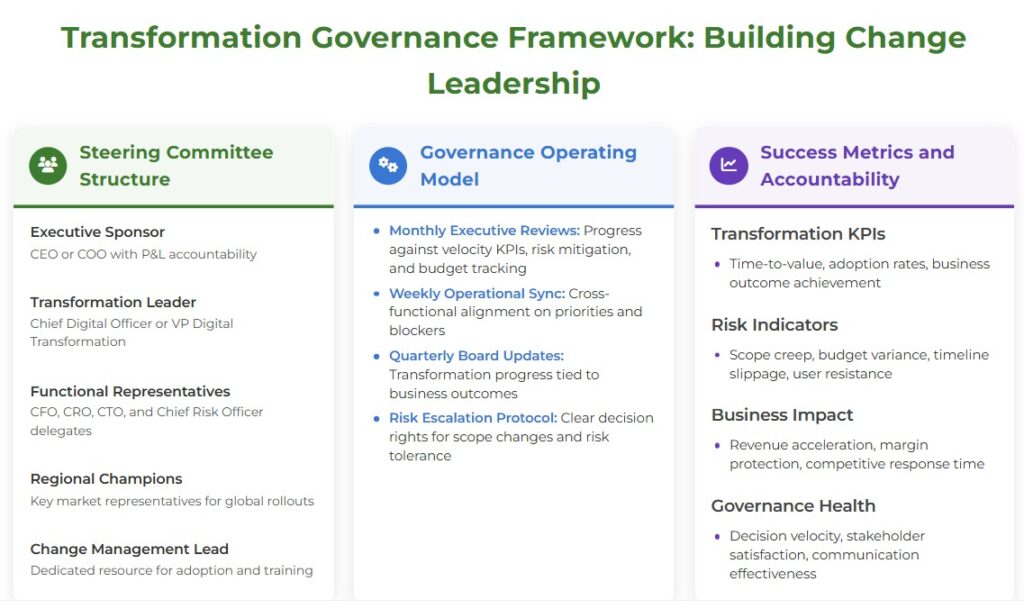Open the Weekly Operational Sync item
The height and width of the screenshot is (609, 1024).
tap(477, 294)
